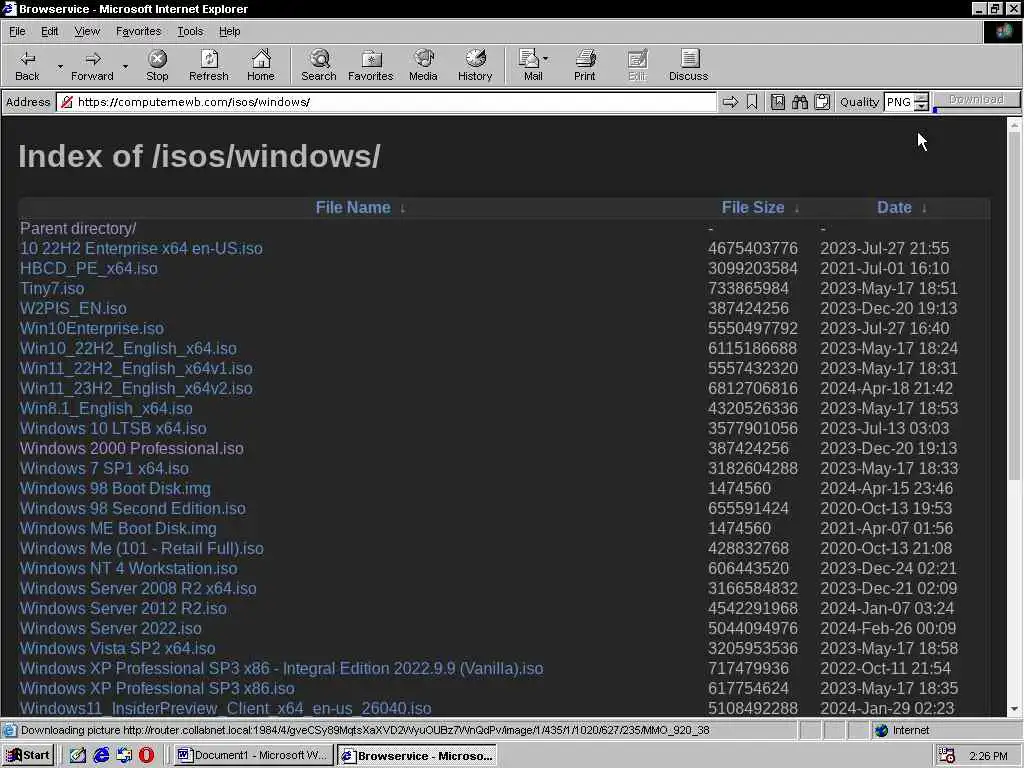Open Windows NT 4 Workstation.iso link
Viewport: 1024px width, 768px height.
[x=129, y=569]
